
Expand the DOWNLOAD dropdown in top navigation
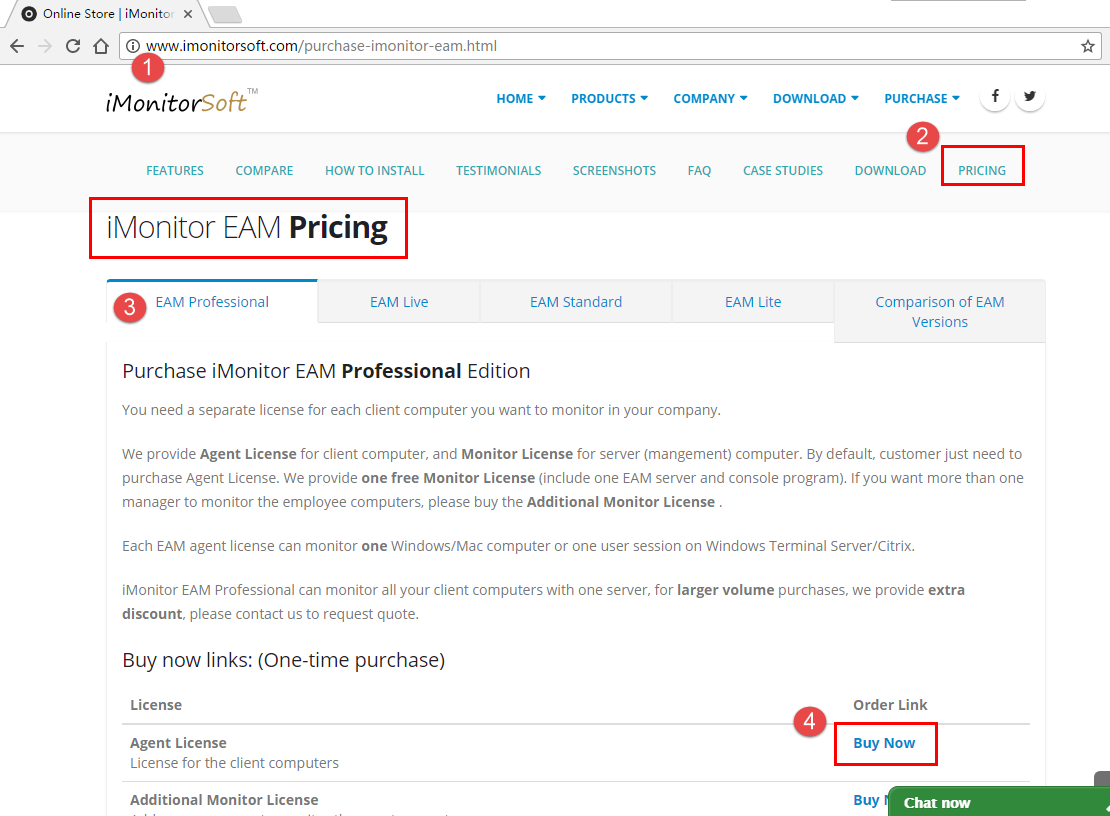(816, 98)
